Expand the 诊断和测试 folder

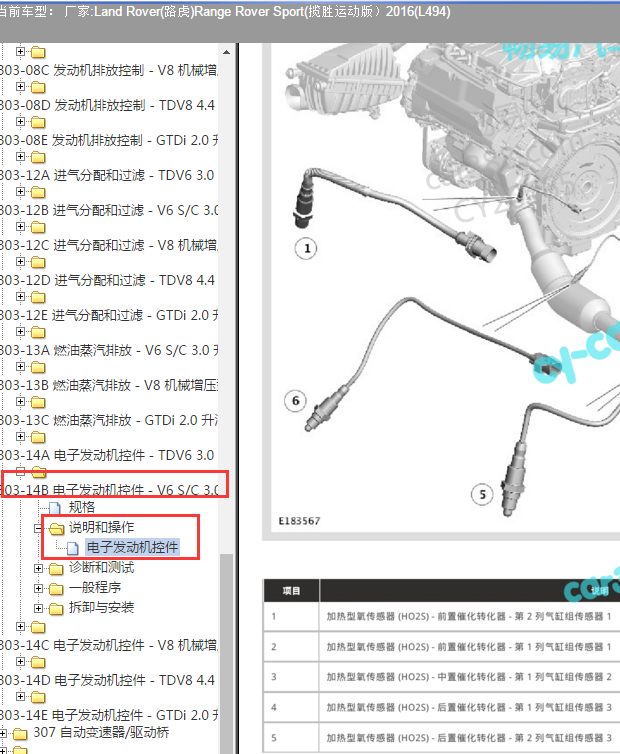point(38,568)
